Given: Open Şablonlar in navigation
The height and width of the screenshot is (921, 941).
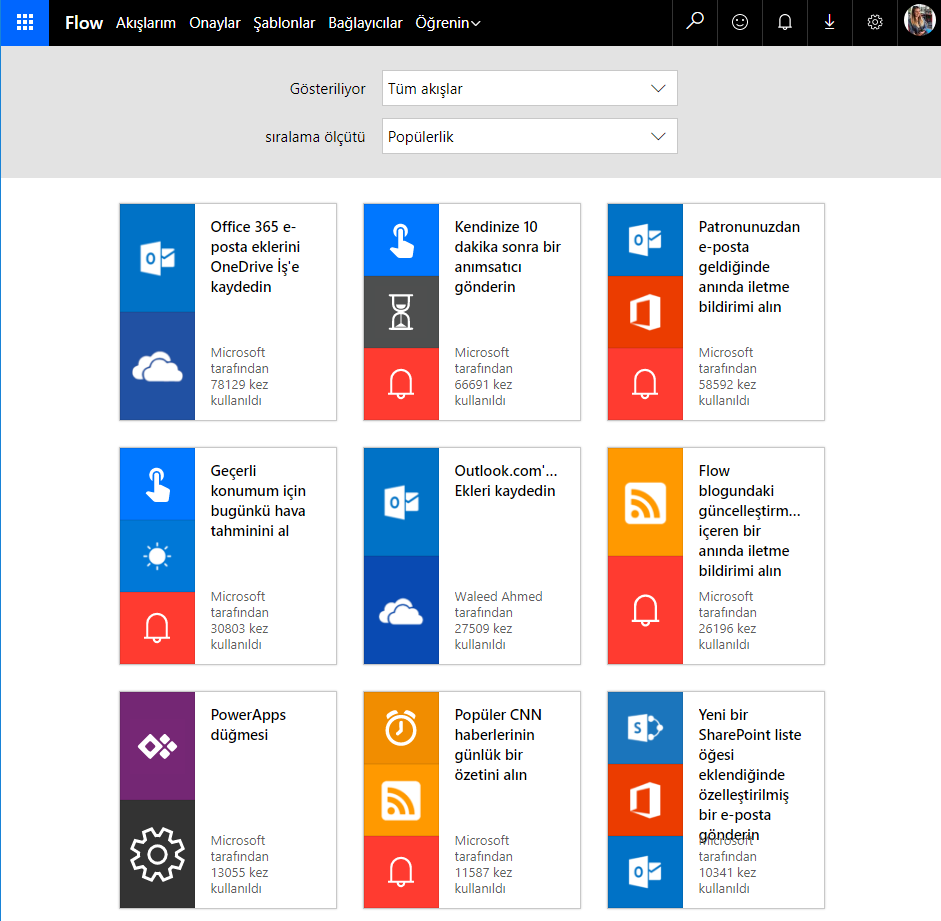Looking at the screenshot, I should pyautogui.click(x=284, y=23).
